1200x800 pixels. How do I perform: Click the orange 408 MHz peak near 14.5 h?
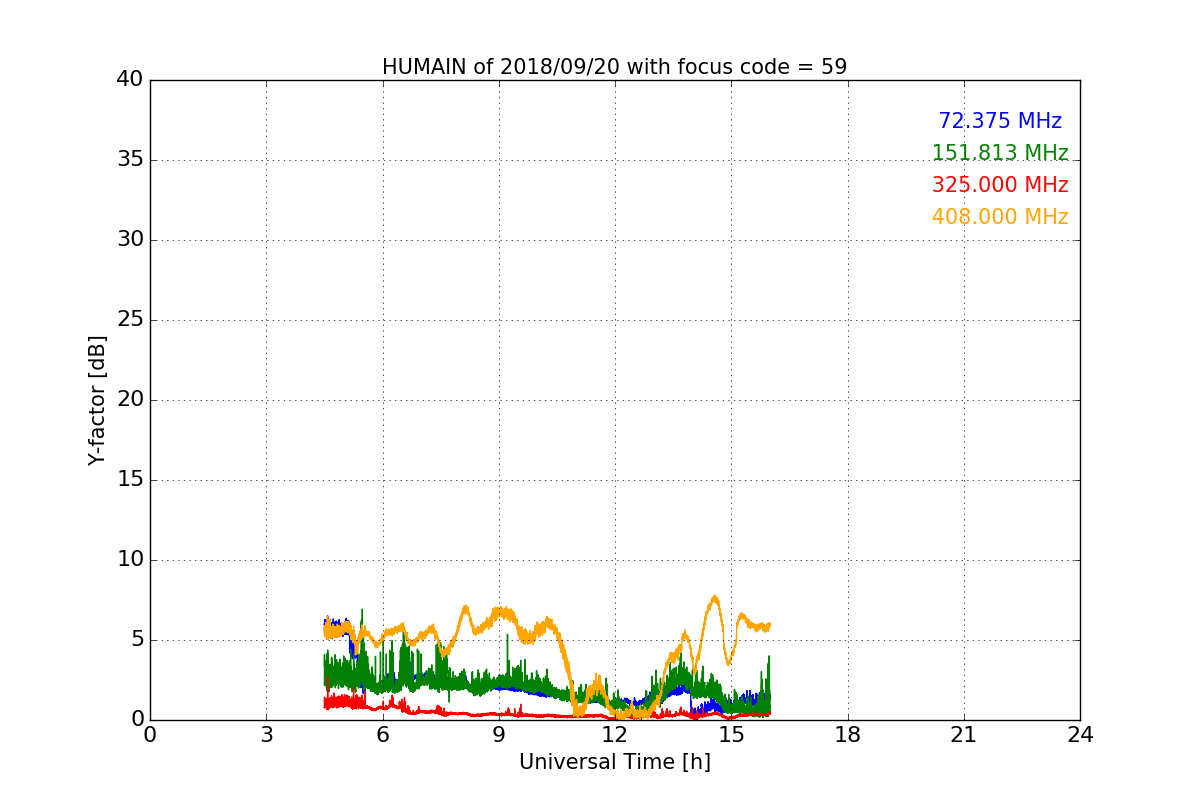[714, 598]
